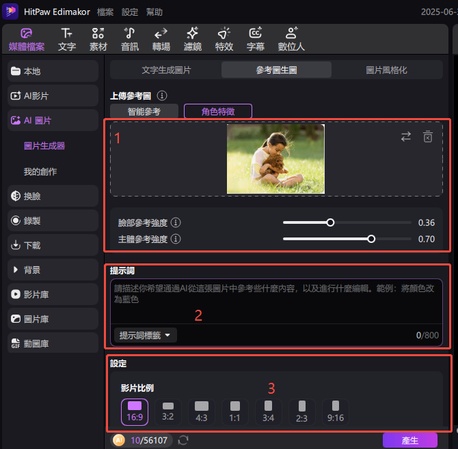Click the 10/56107 credits count

149,440
